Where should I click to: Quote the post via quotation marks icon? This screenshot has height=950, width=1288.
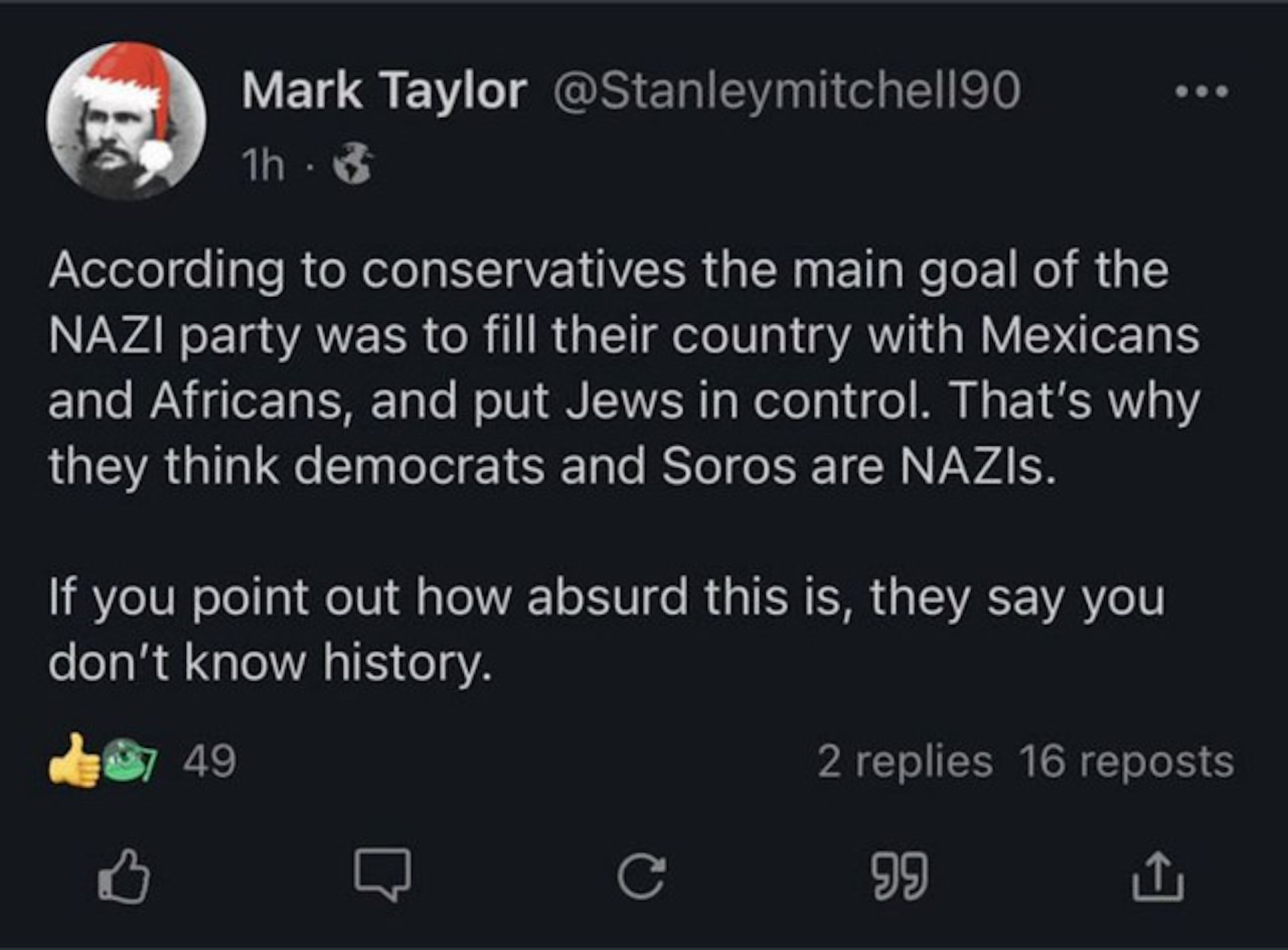[899, 875]
